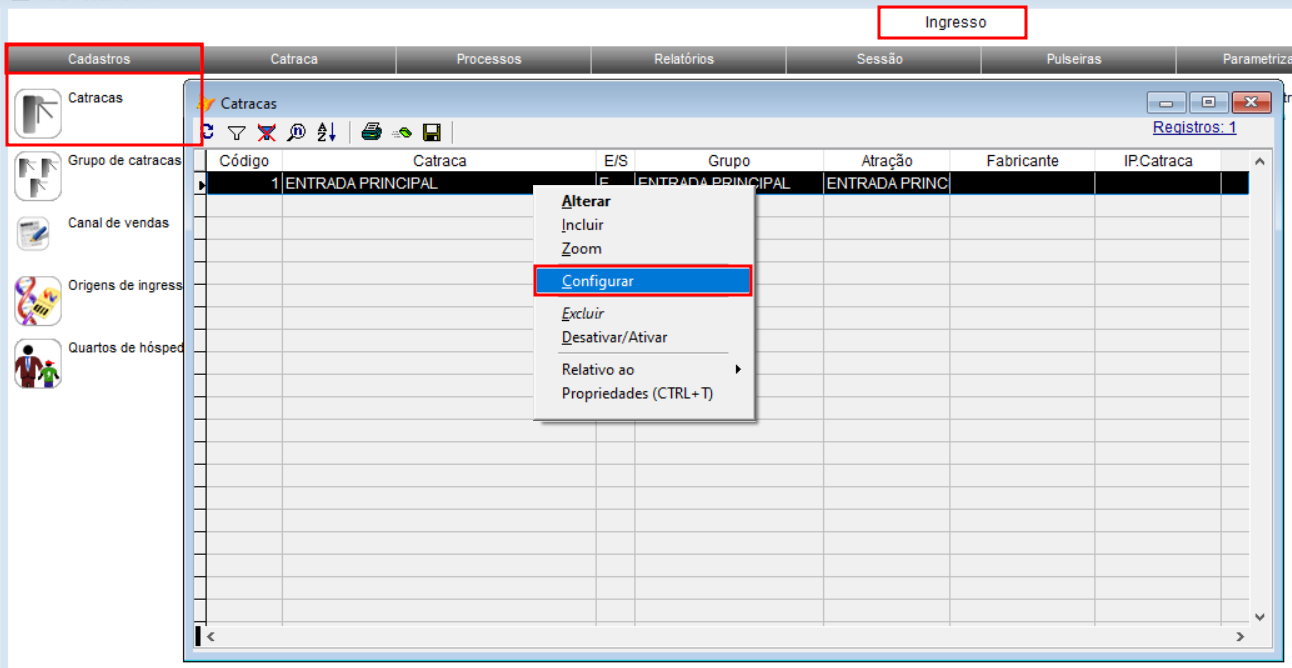
Task: Open the Pulseiras tab
Action: (1074, 59)
